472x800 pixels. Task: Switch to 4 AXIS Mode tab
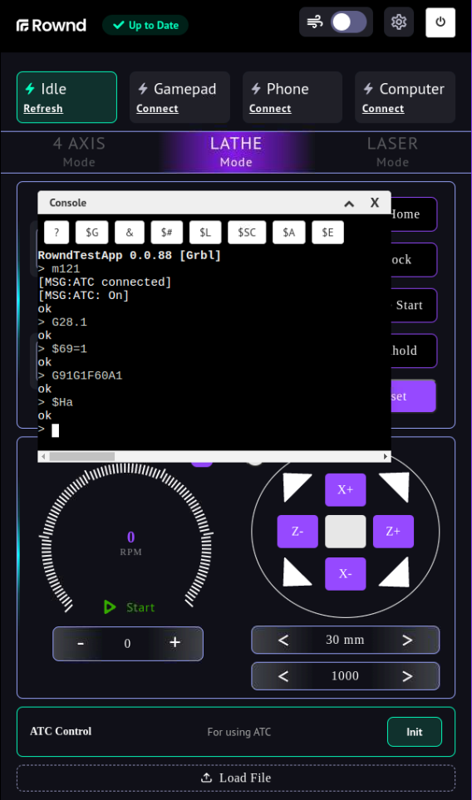(x=79, y=152)
